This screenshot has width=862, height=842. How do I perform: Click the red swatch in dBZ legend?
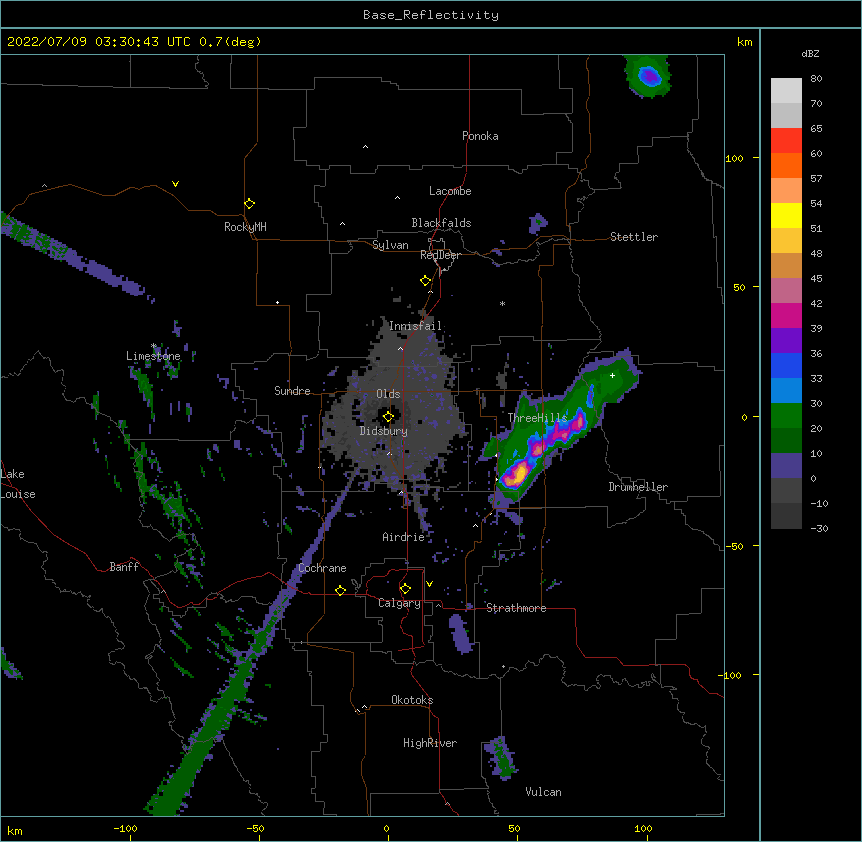click(x=786, y=140)
